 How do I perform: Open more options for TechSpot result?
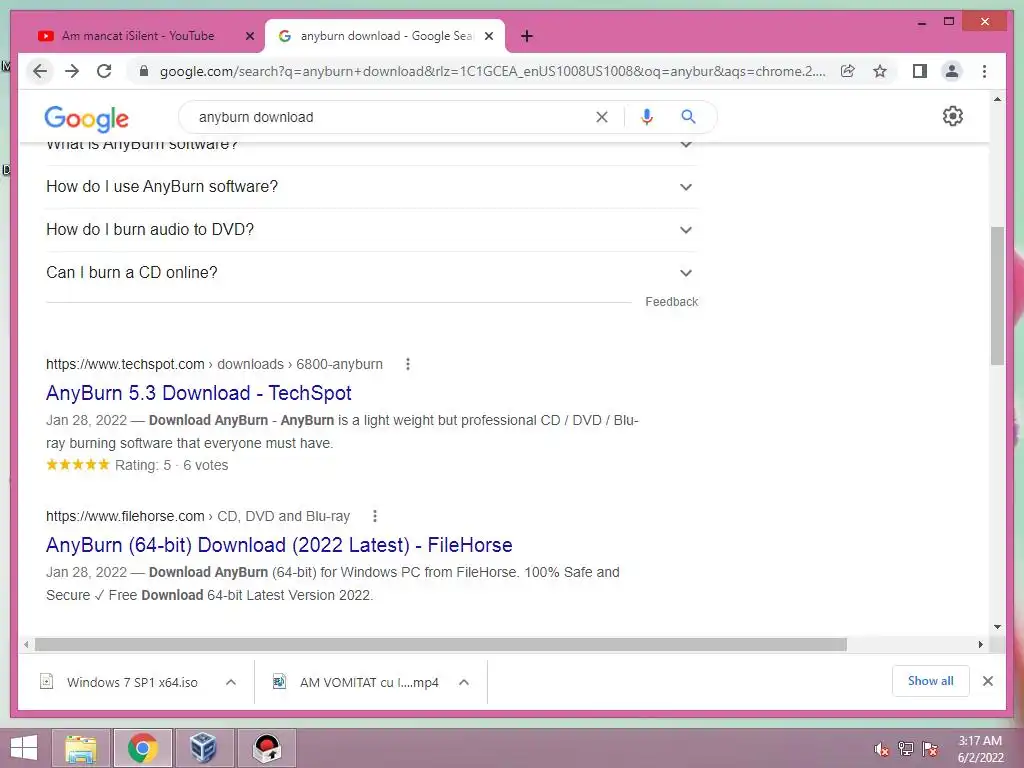tap(408, 364)
